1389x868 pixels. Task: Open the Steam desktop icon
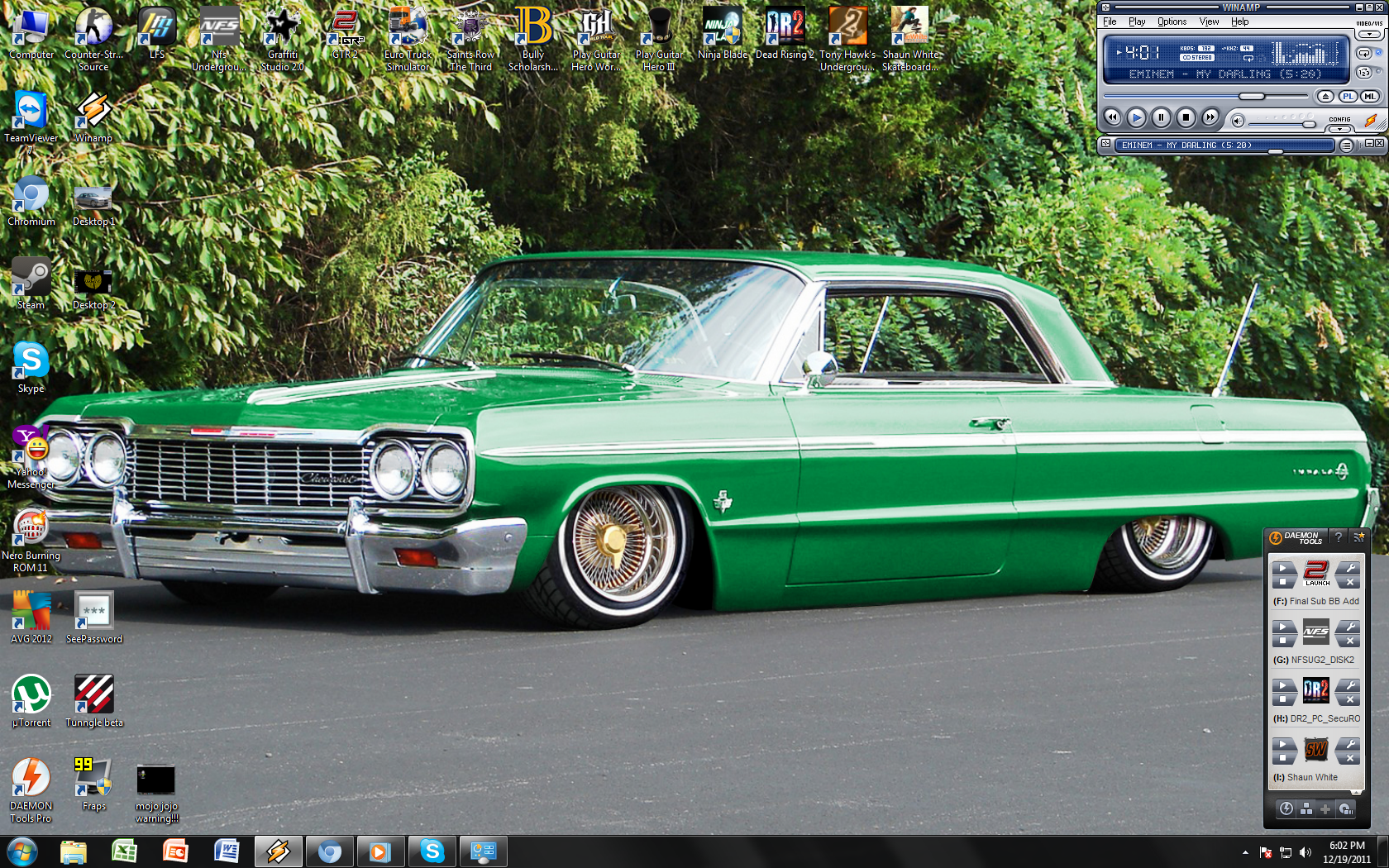point(31,284)
